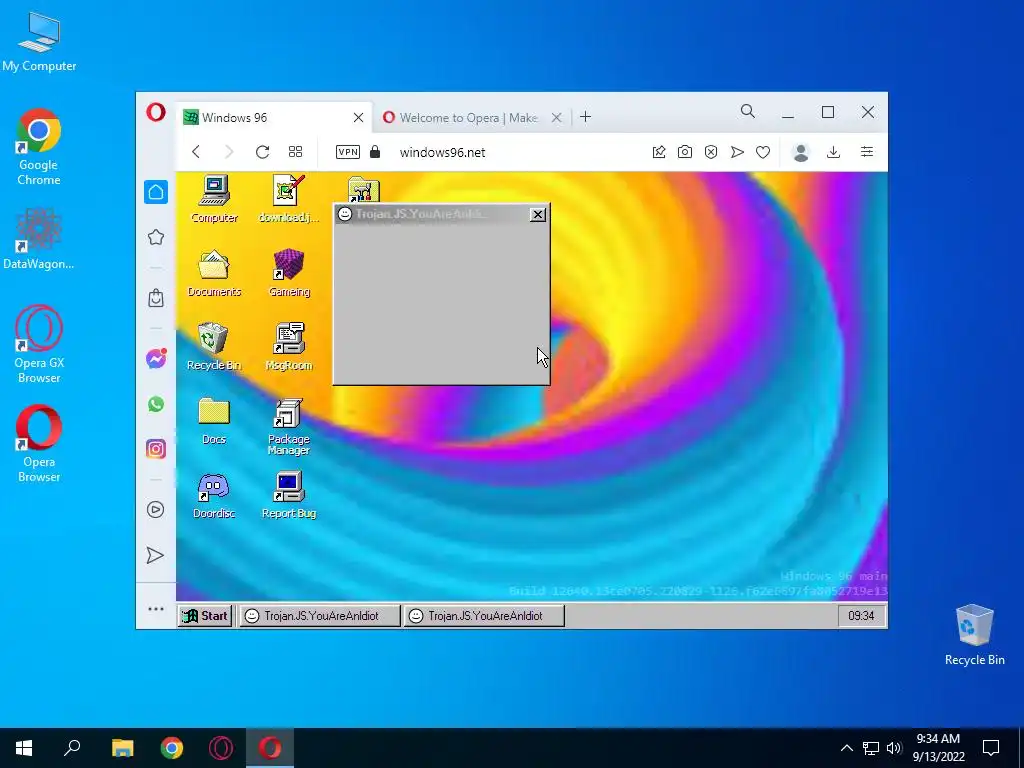Open My Computer on the desktop
This screenshot has height=768, width=1024.
point(39,42)
